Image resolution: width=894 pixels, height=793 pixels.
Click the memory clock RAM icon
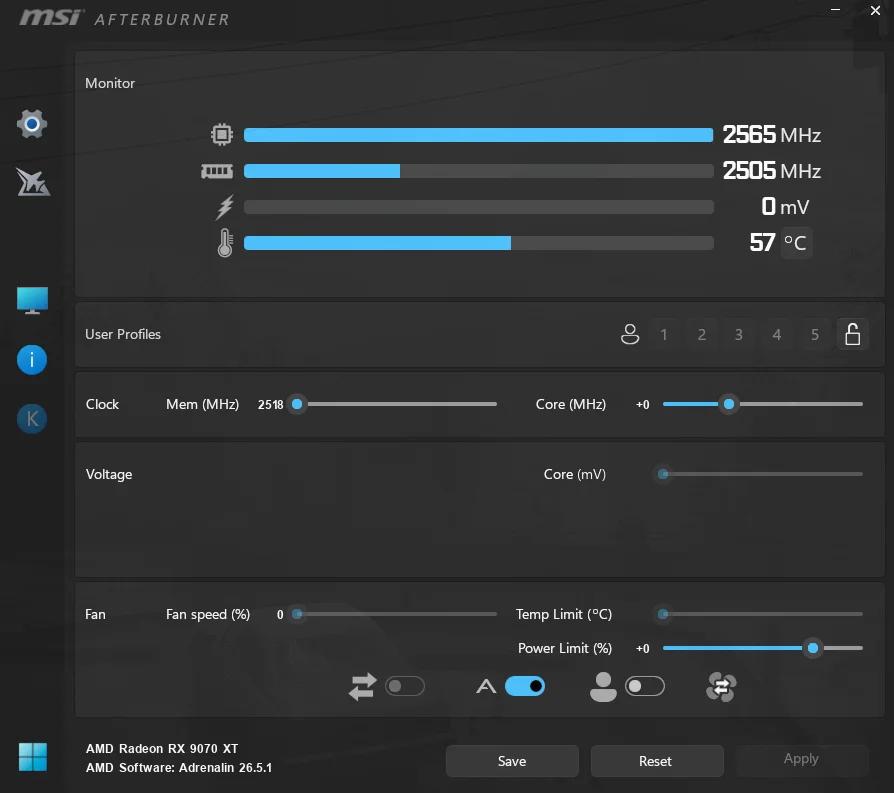click(x=217, y=171)
